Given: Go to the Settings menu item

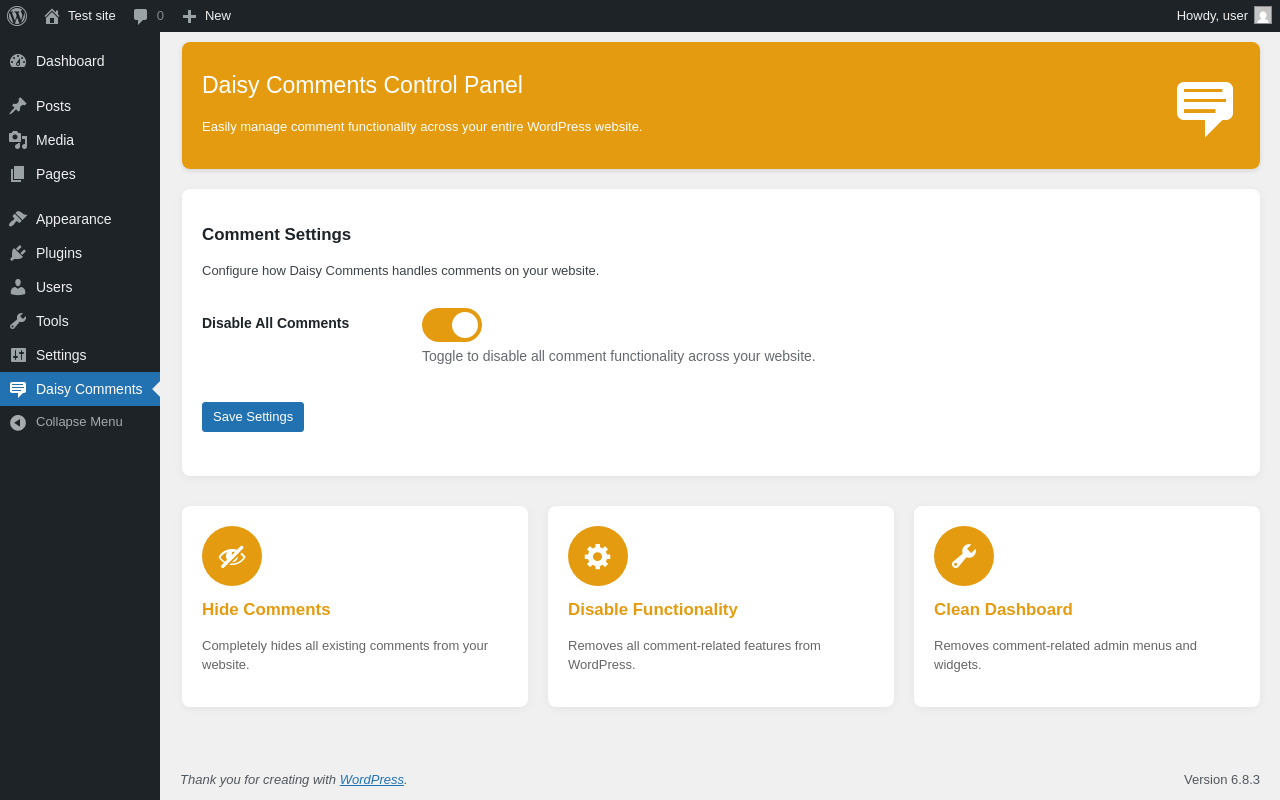Looking at the screenshot, I should pos(61,355).
